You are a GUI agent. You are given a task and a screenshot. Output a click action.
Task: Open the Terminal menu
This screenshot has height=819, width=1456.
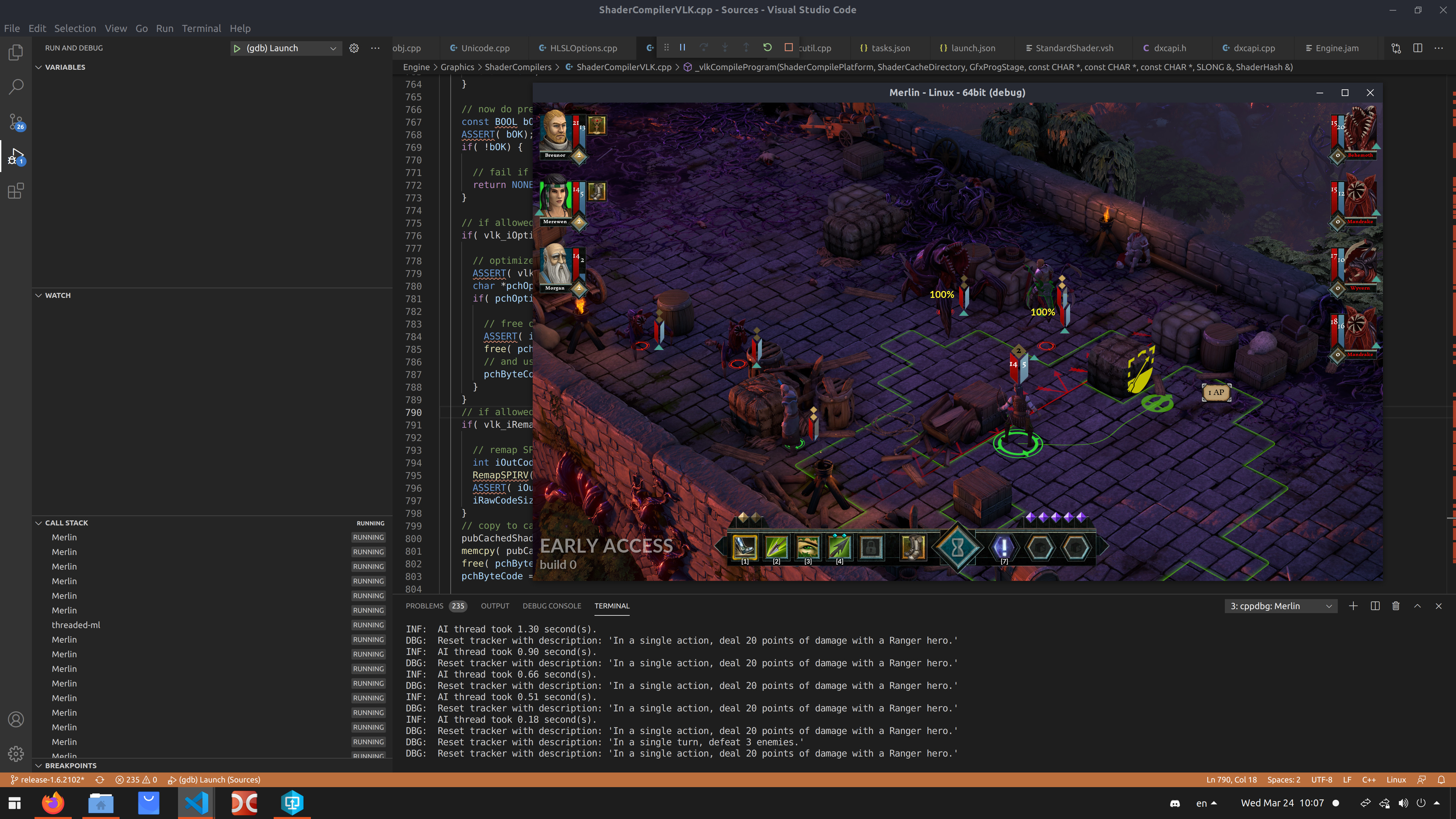[x=201, y=28]
